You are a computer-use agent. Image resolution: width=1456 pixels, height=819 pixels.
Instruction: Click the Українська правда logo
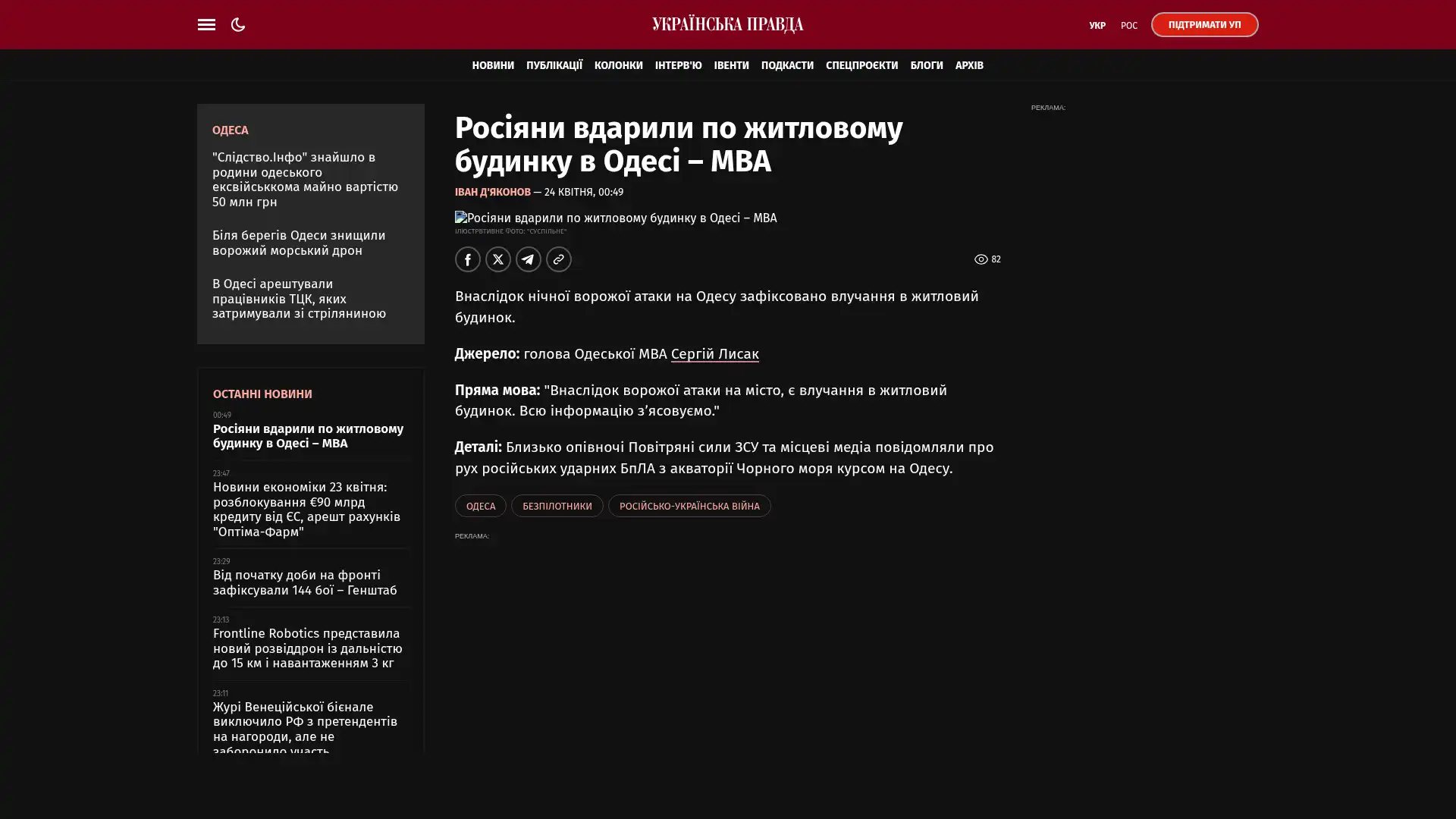pos(727,25)
